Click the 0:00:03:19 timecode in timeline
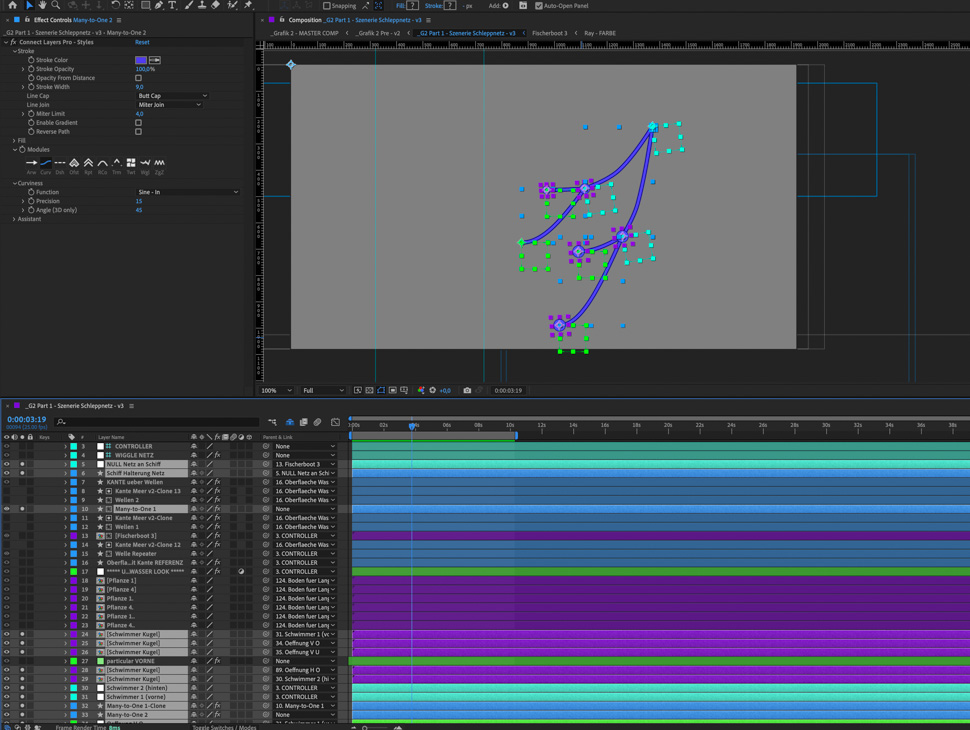 coord(27,420)
